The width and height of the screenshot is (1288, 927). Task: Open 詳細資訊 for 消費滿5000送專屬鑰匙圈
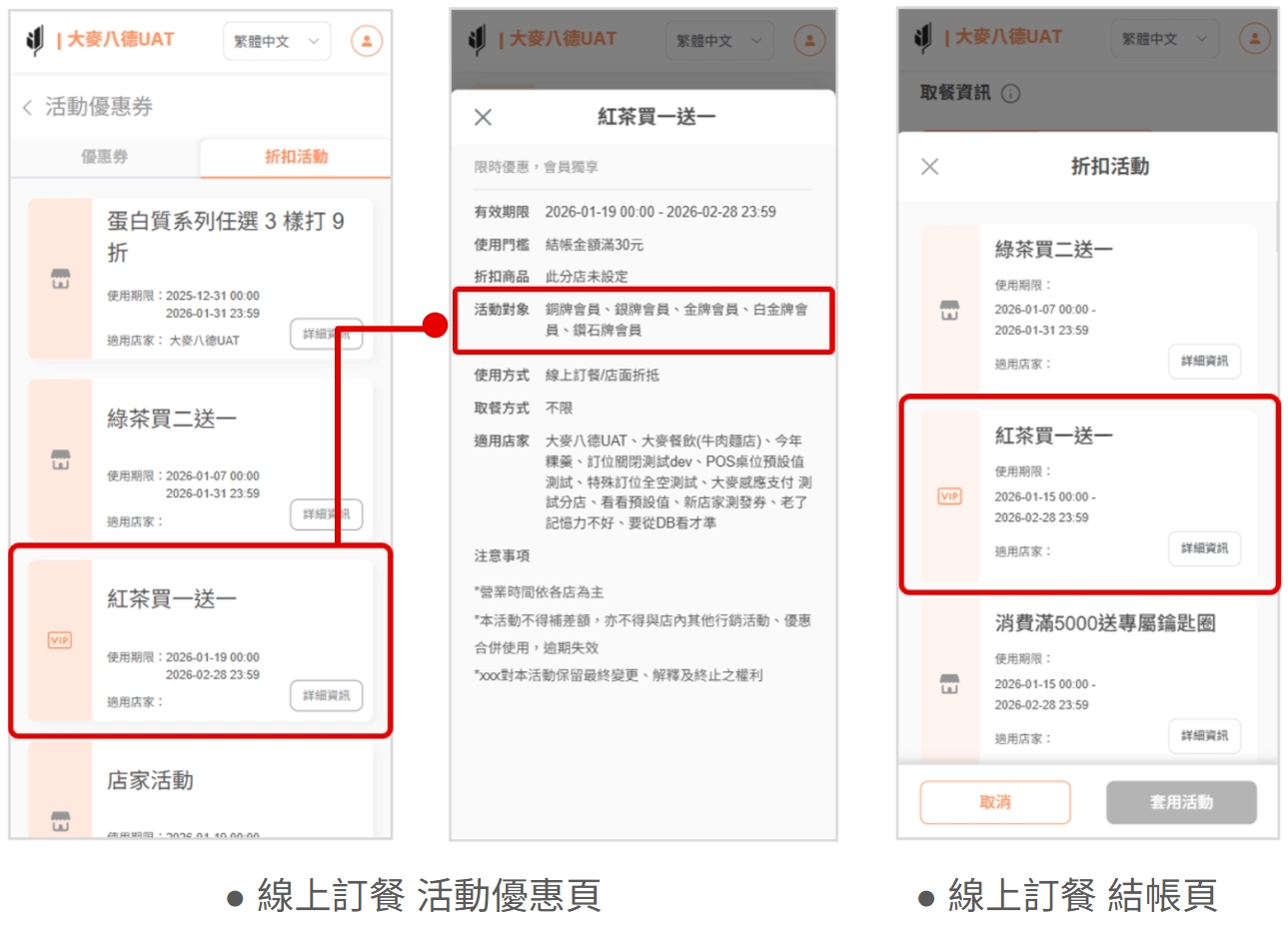[1204, 735]
